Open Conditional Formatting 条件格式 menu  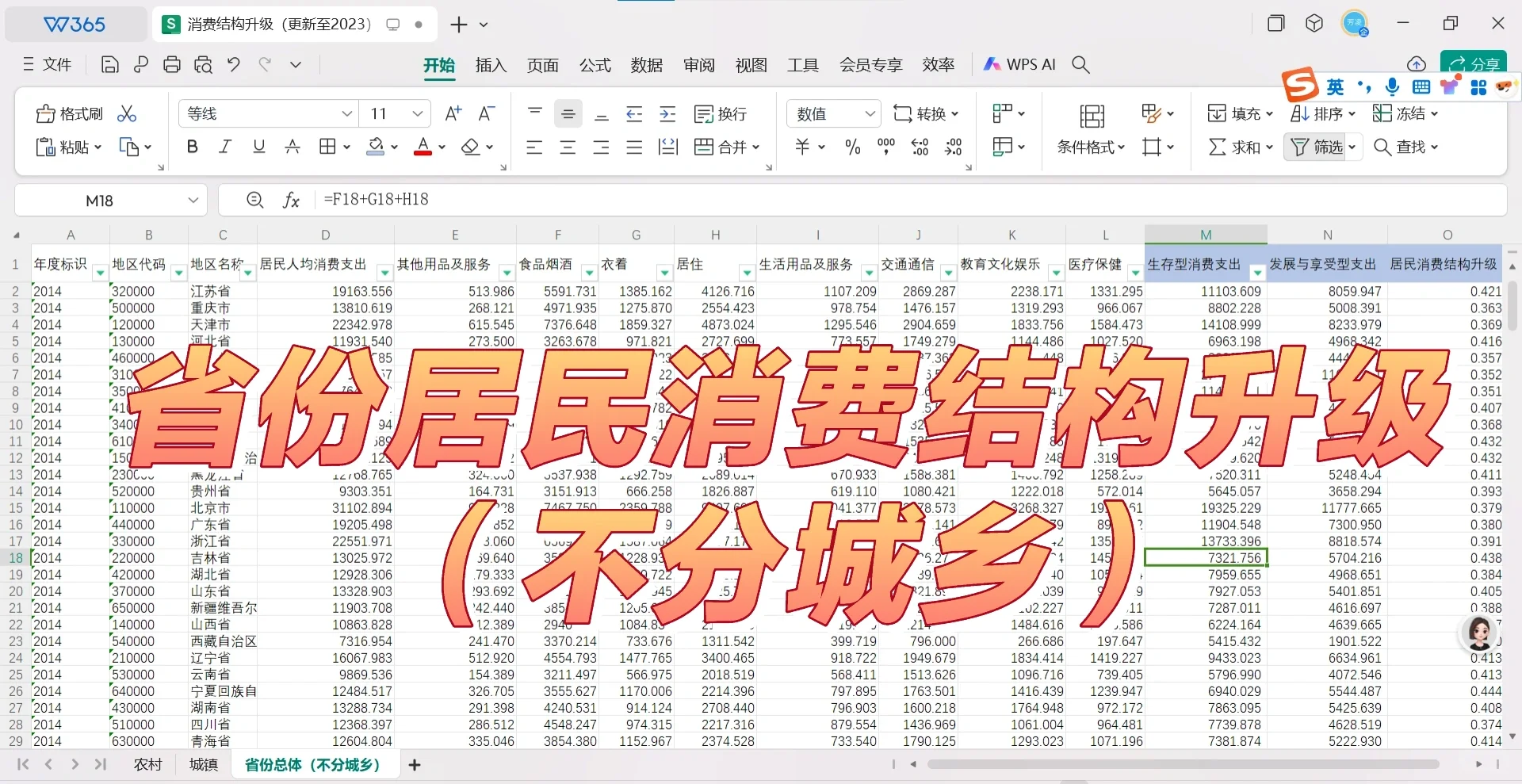click(x=1092, y=147)
